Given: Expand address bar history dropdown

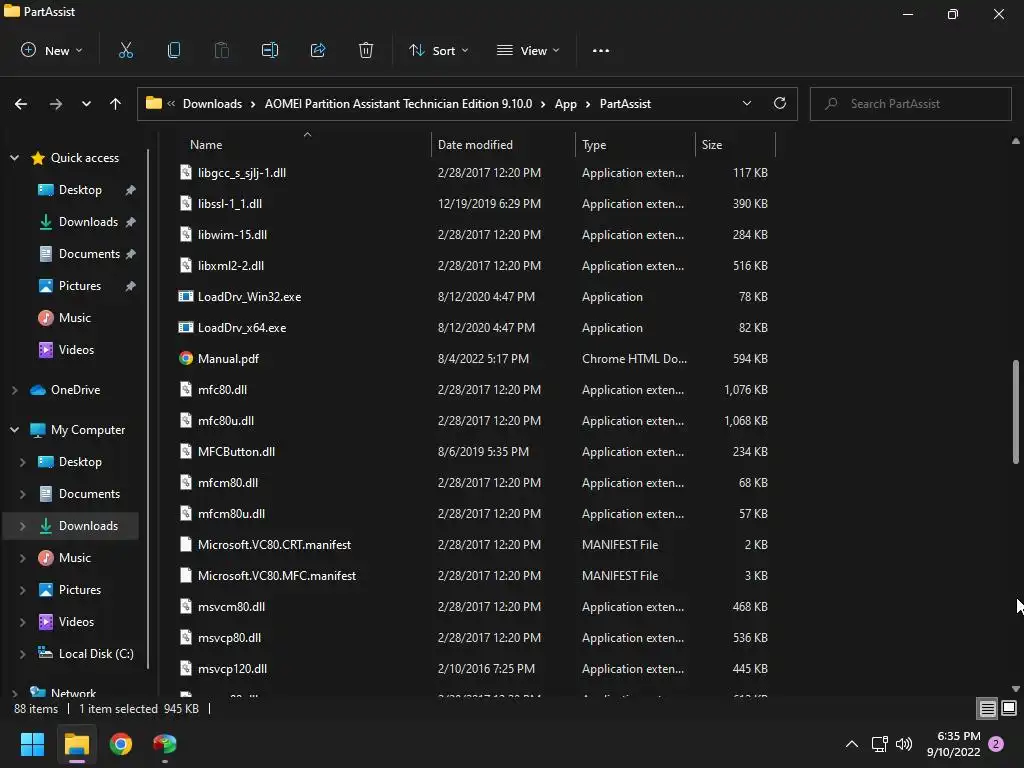Looking at the screenshot, I should coord(746,103).
